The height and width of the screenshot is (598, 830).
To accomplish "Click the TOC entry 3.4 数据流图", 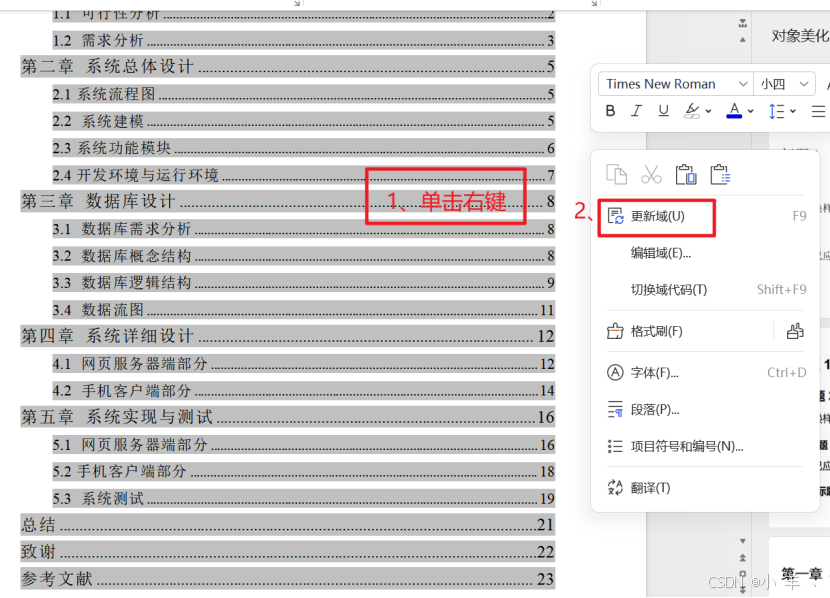I will click(x=303, y=310).
